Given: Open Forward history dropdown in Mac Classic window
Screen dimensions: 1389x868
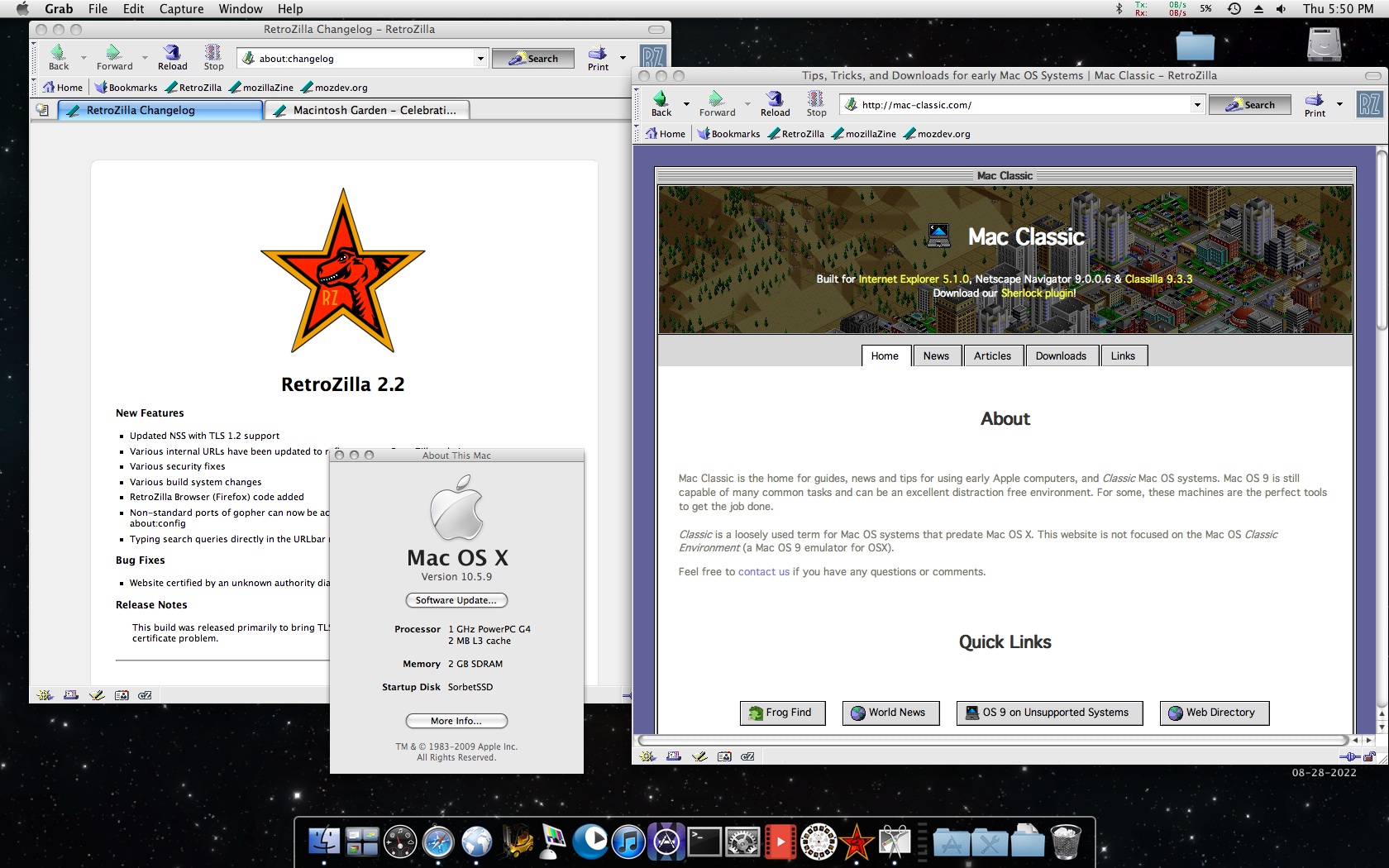Looking at the screenshot, I should pyautogui.click(x=747, y=104).
